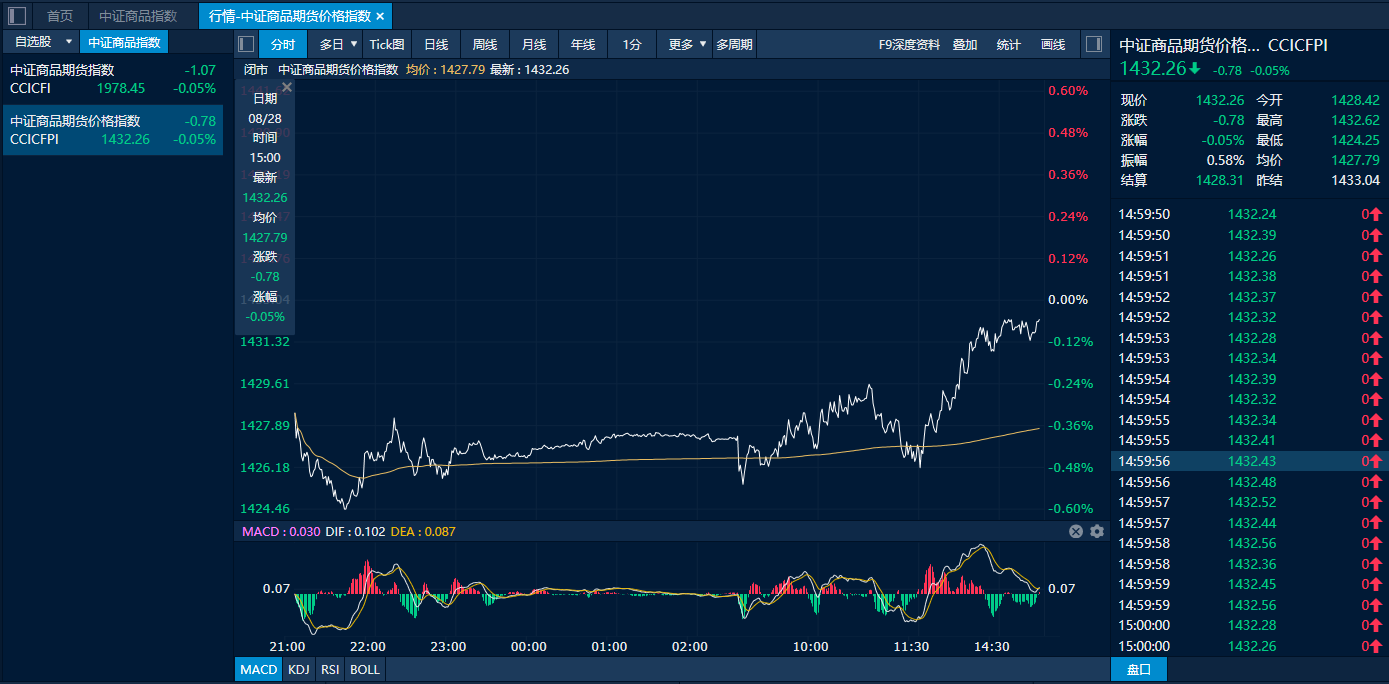
Task: Close the MACD indicator pane
Action: coord(1076,532)
